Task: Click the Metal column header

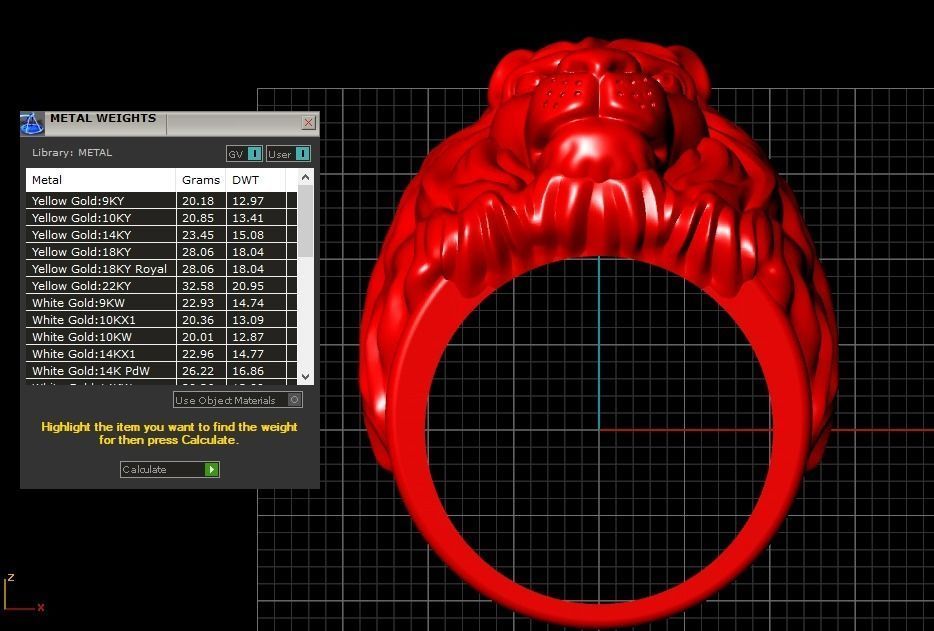Action: [x=101, y=180]
